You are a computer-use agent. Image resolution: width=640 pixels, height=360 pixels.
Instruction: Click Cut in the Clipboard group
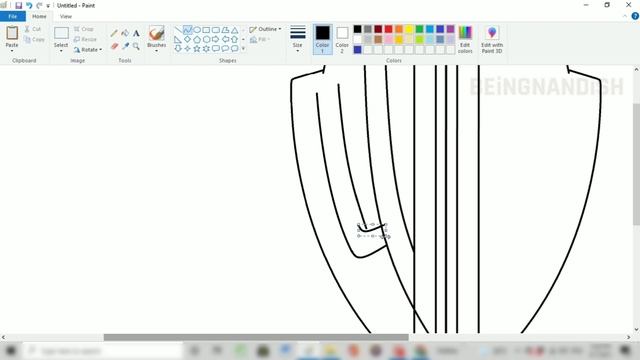click(x=33, y=29)
